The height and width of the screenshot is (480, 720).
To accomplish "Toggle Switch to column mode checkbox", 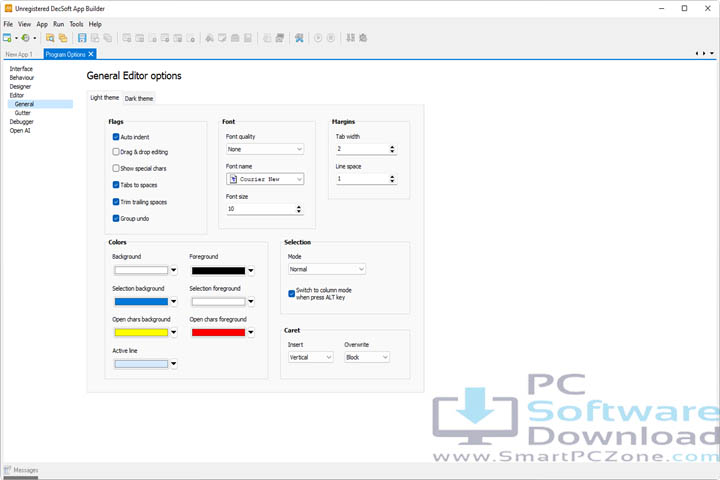I will coord(291,294).
